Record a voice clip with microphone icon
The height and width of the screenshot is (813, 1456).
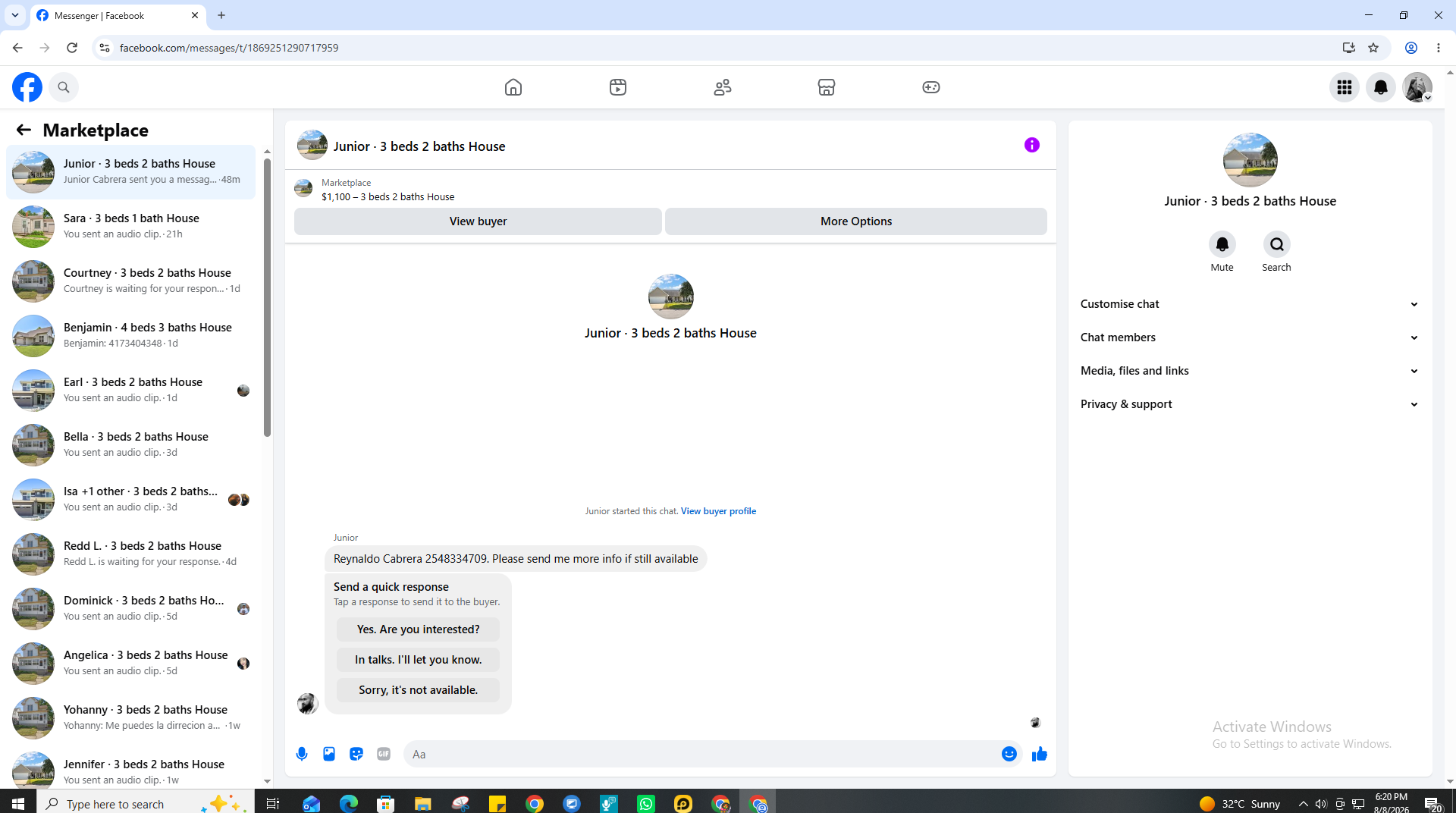click(x=302, y=754)
